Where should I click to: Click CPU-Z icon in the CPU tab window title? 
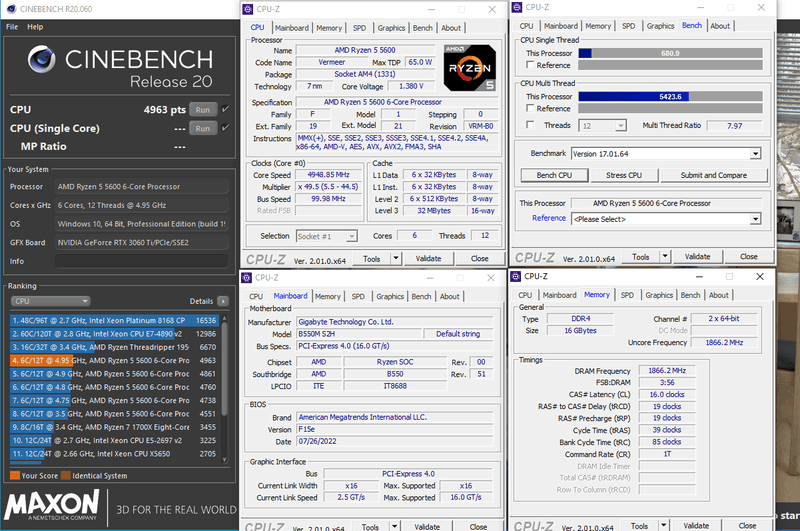(x=247, y=9)
